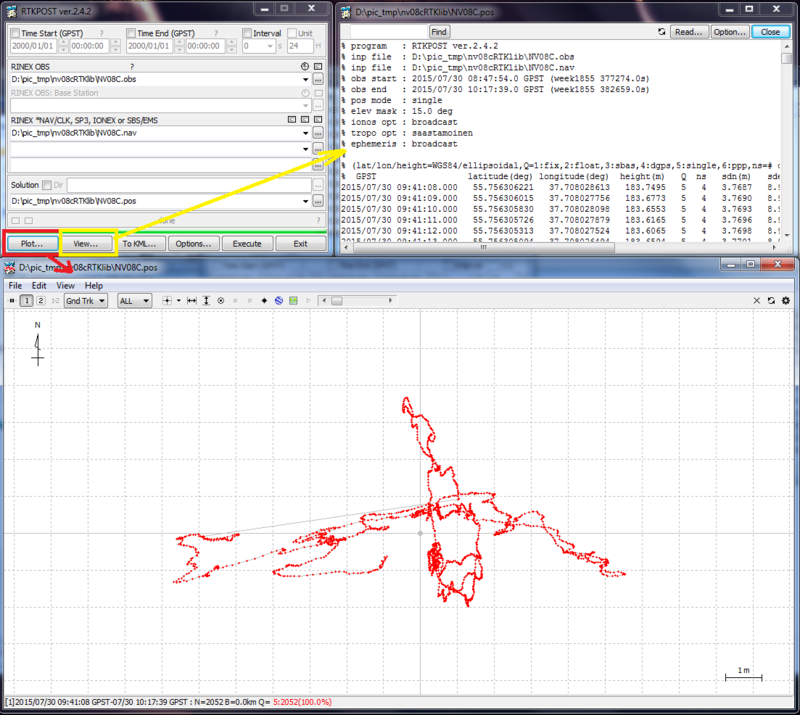800x715 pixels.
Task: Enable the Time Start (GPST) checkbox
Action: click(13, 33)
